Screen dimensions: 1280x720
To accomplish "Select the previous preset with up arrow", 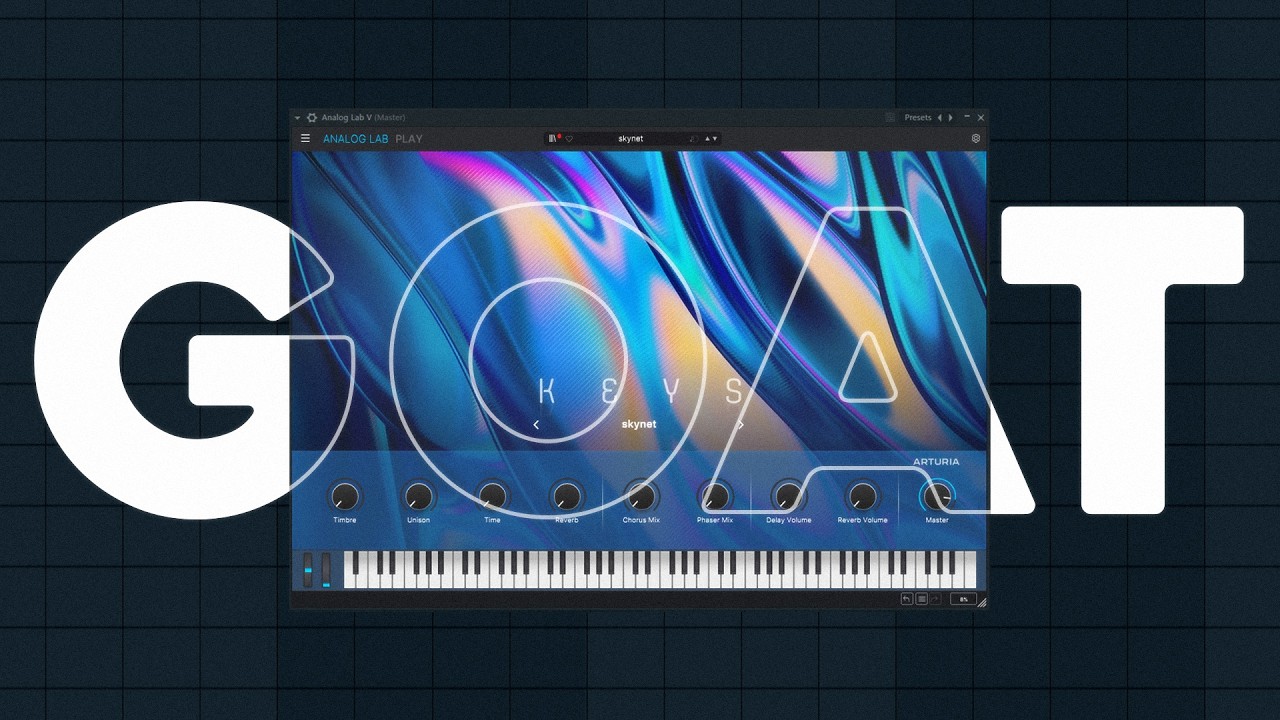I will click(x=707, y=139).
